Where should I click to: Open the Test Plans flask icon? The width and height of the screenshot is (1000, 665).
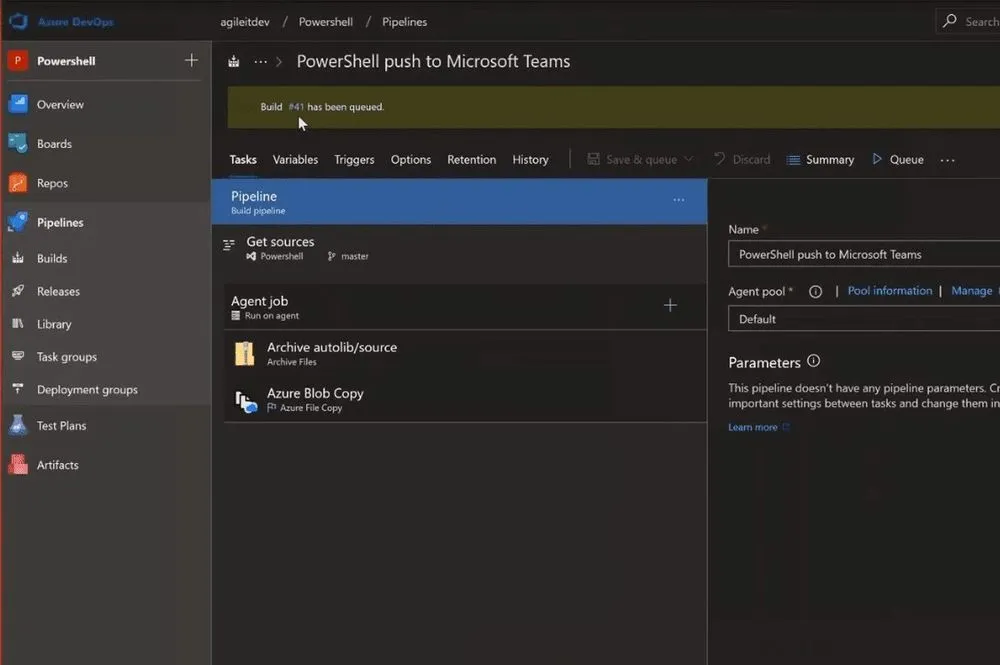[18, 425]
